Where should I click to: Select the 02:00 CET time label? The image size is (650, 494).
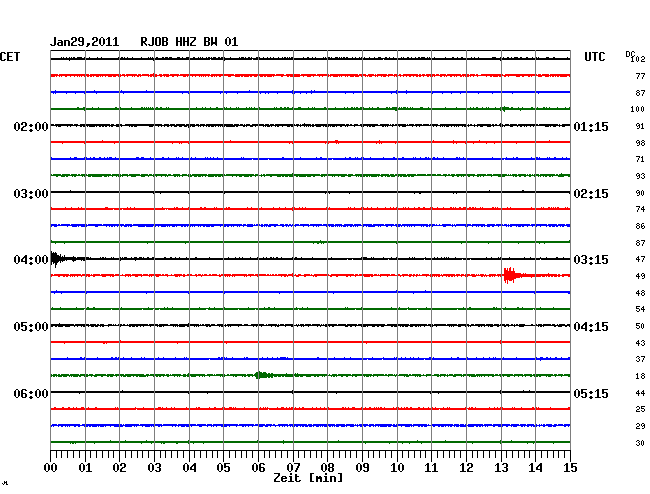pyautogui.click(x=31, y=126)
